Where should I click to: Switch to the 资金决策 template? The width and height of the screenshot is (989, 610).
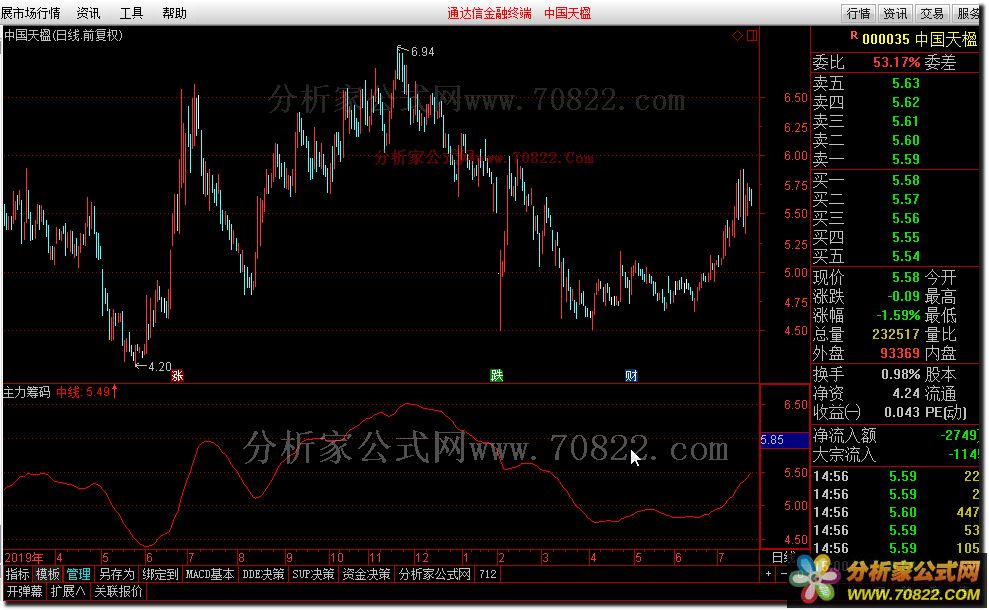point(366,574)
